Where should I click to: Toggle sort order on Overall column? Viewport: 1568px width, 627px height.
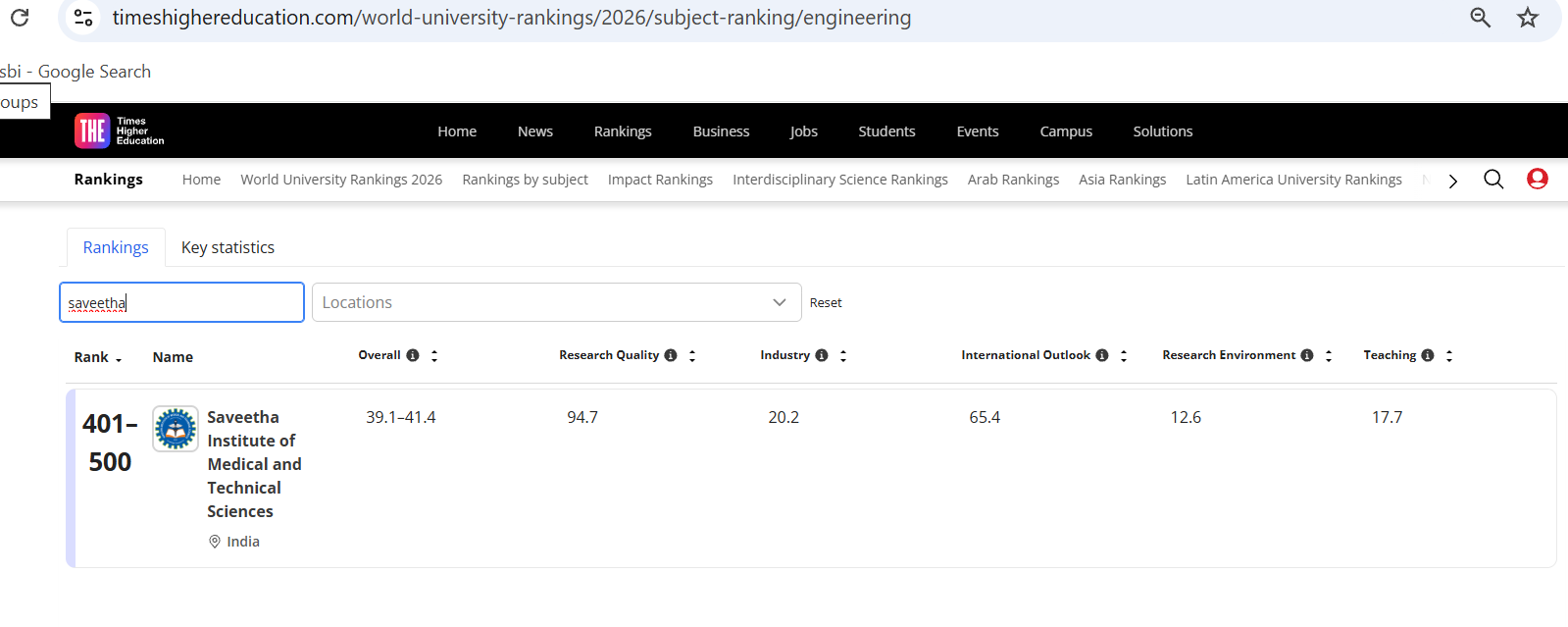click(434, 355)
